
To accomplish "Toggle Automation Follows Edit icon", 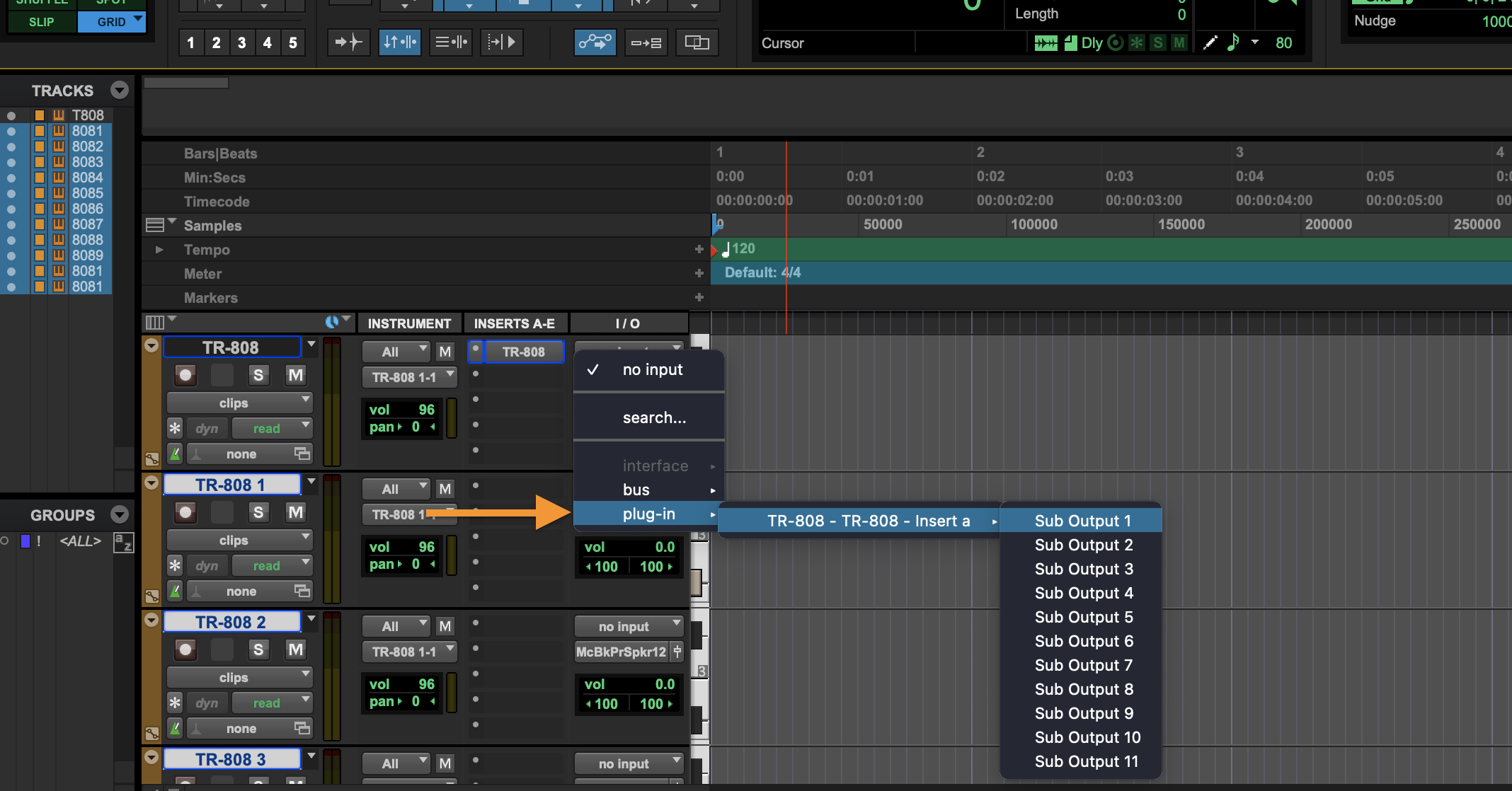I will pos(595,42).
